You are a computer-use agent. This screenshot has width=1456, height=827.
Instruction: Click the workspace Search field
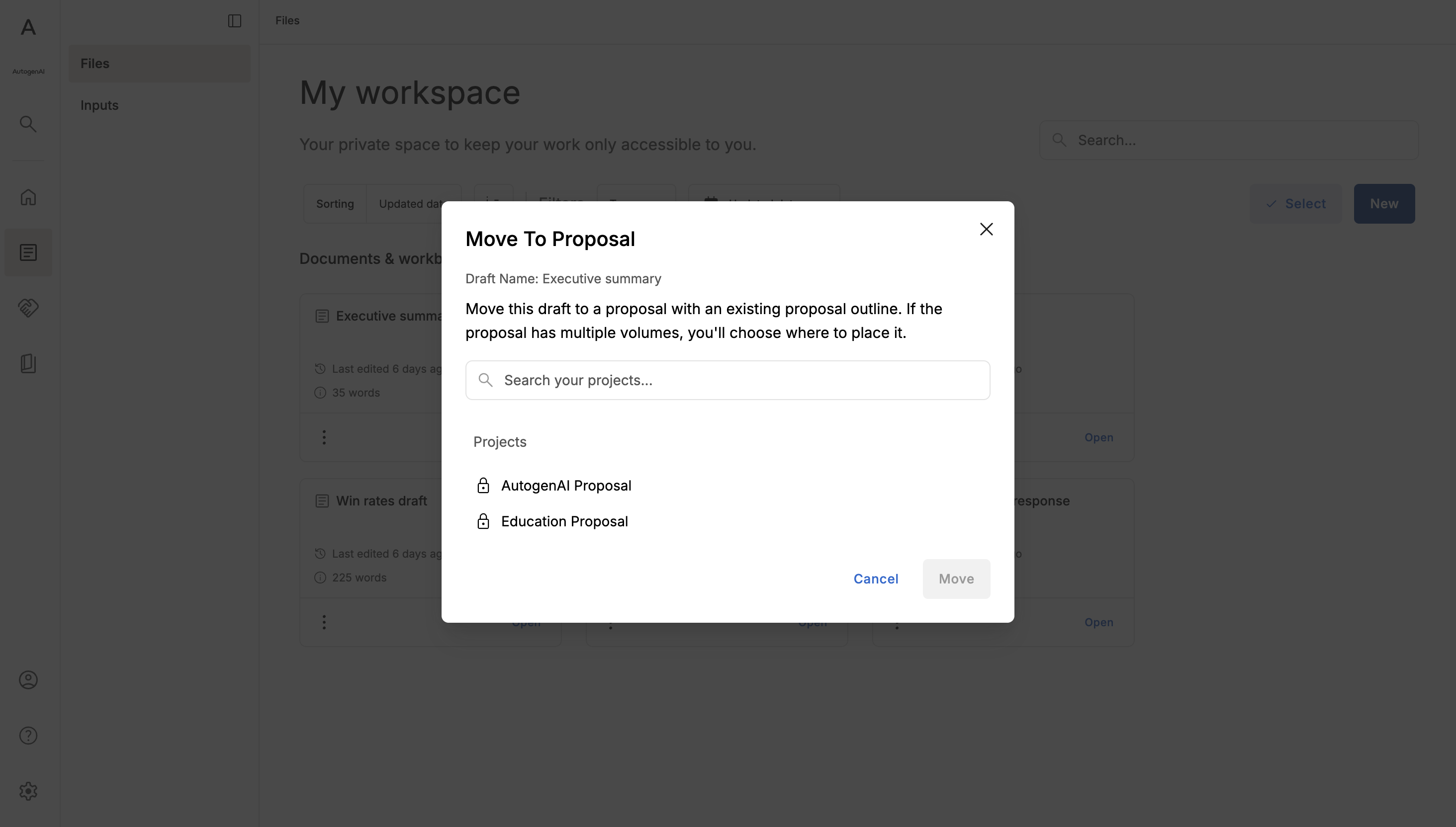click(x=1229, y=140)
